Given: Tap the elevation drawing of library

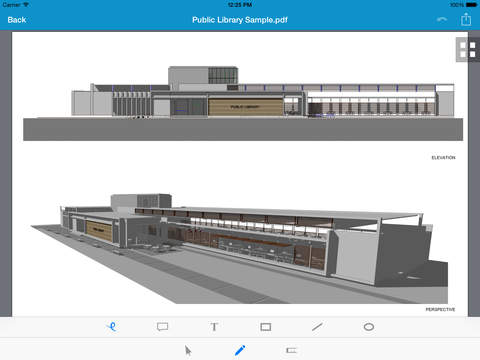Looking at the screenshot, I should pos(243,103).
